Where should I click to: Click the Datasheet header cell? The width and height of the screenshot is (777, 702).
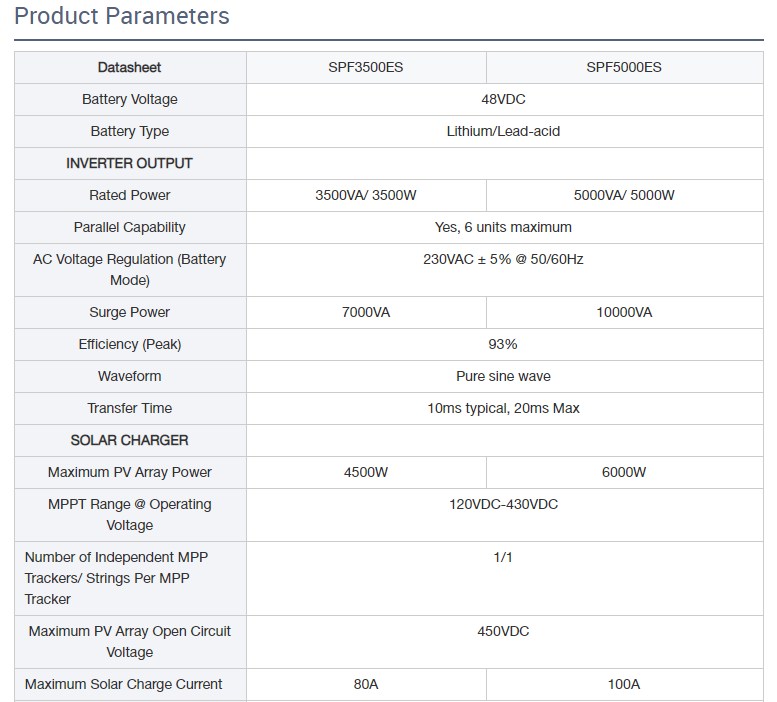(130, 67)
